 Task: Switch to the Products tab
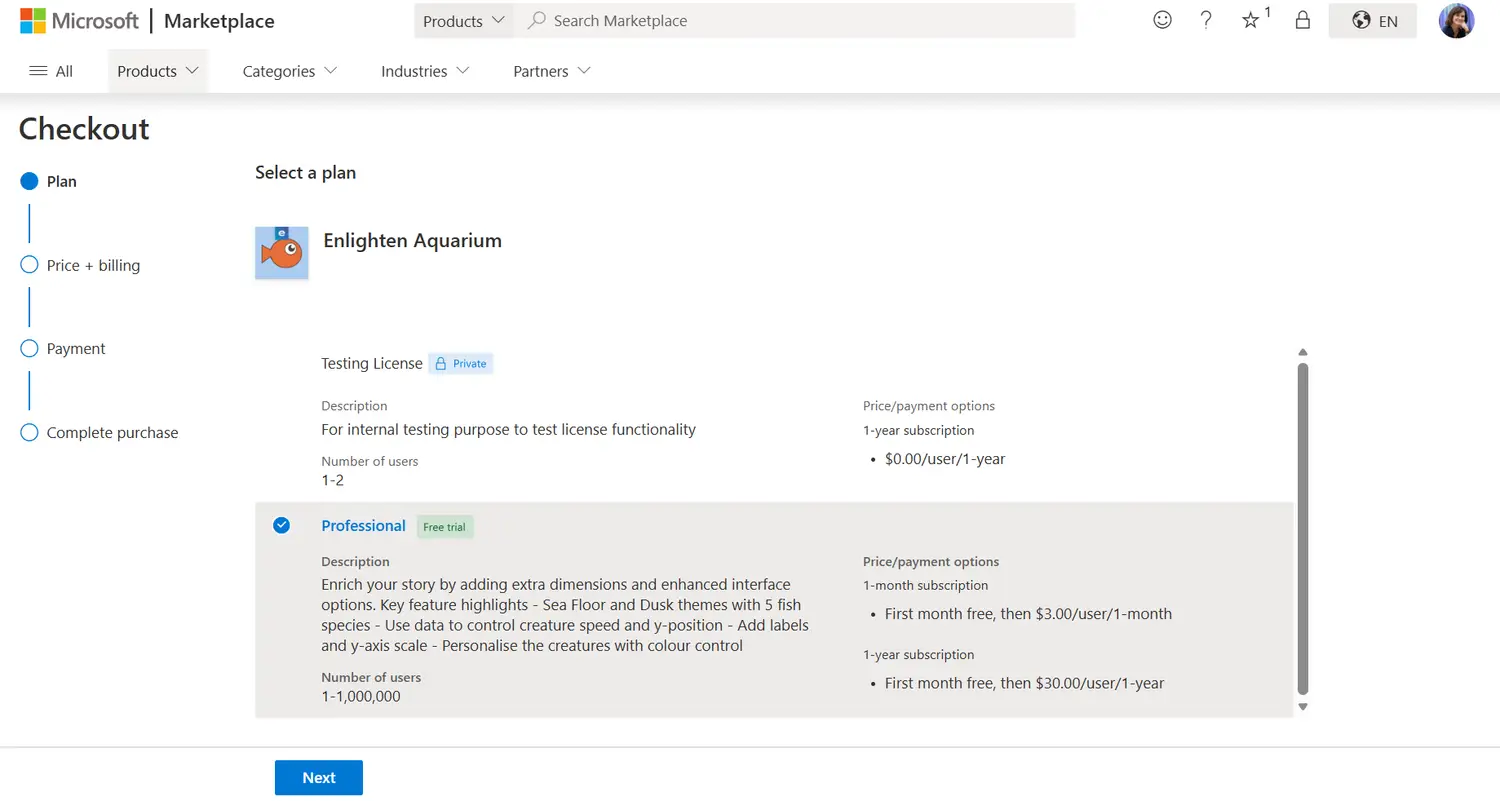(x=157, y=71)
